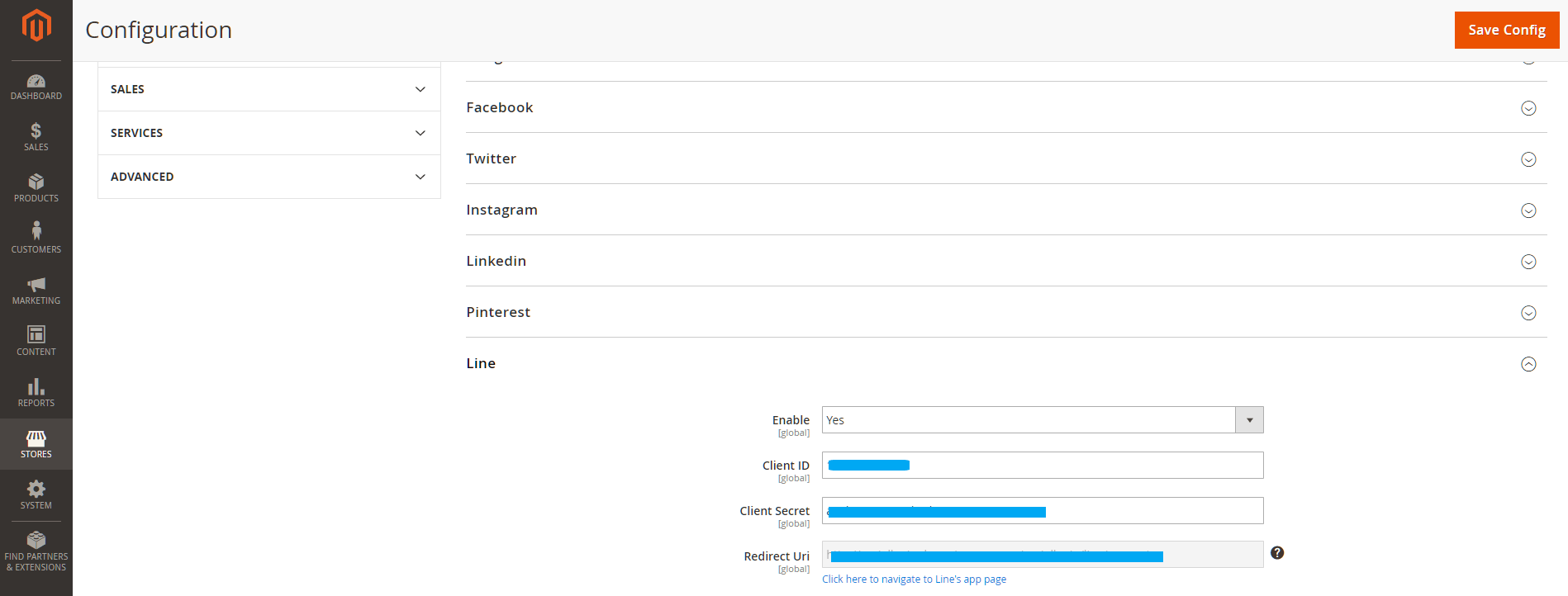Focus the Client Secret input field
The image size is (1568, 596).
[x=1043, y=511]
